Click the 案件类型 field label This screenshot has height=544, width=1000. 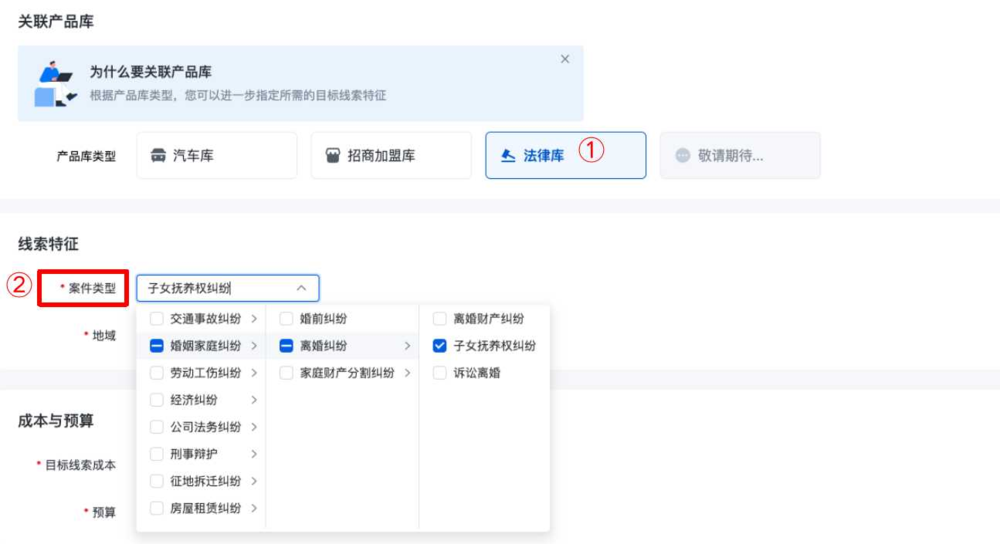tap(92, 288)
